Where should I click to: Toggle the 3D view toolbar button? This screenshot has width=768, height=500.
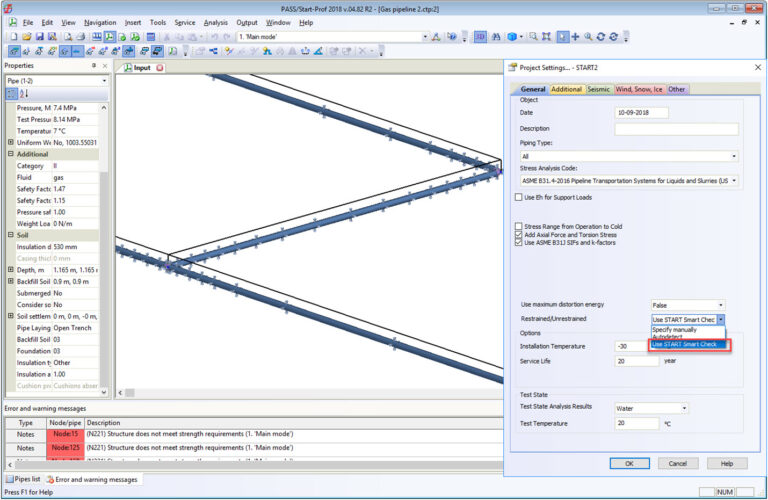(480, 37)
